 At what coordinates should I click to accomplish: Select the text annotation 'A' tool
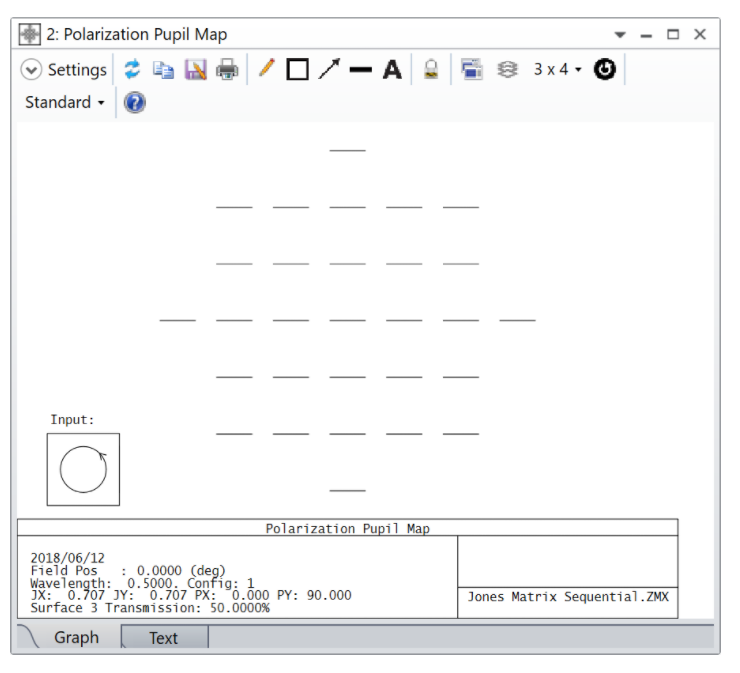(x=392, y=69)
